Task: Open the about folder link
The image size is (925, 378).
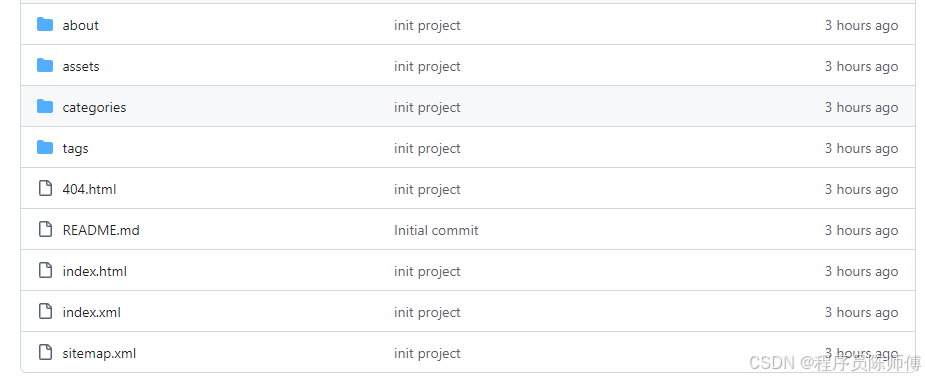Action: 81,25
